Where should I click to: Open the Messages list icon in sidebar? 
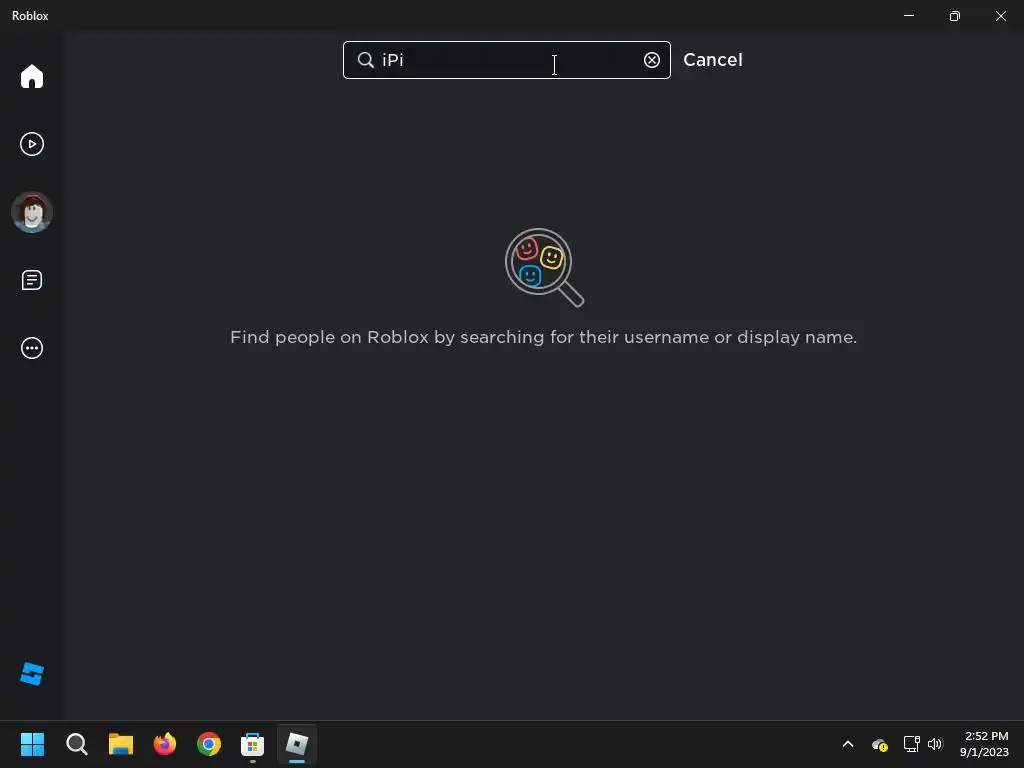click(31, 280)
